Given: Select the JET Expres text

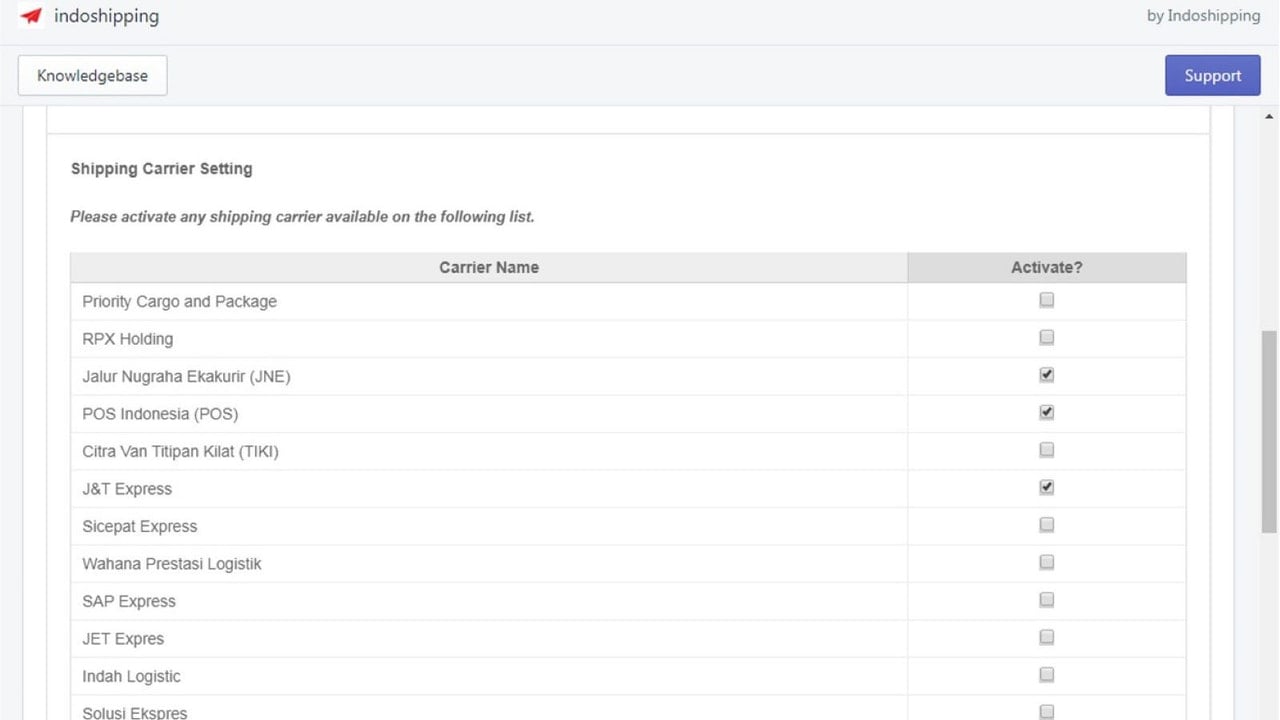Looking at the screenshot, I should 123,639.
